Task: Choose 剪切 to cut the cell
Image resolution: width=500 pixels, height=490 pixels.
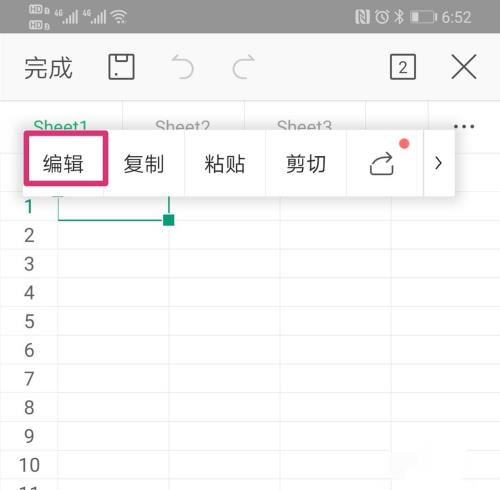Action: click(x=306, y=164)
